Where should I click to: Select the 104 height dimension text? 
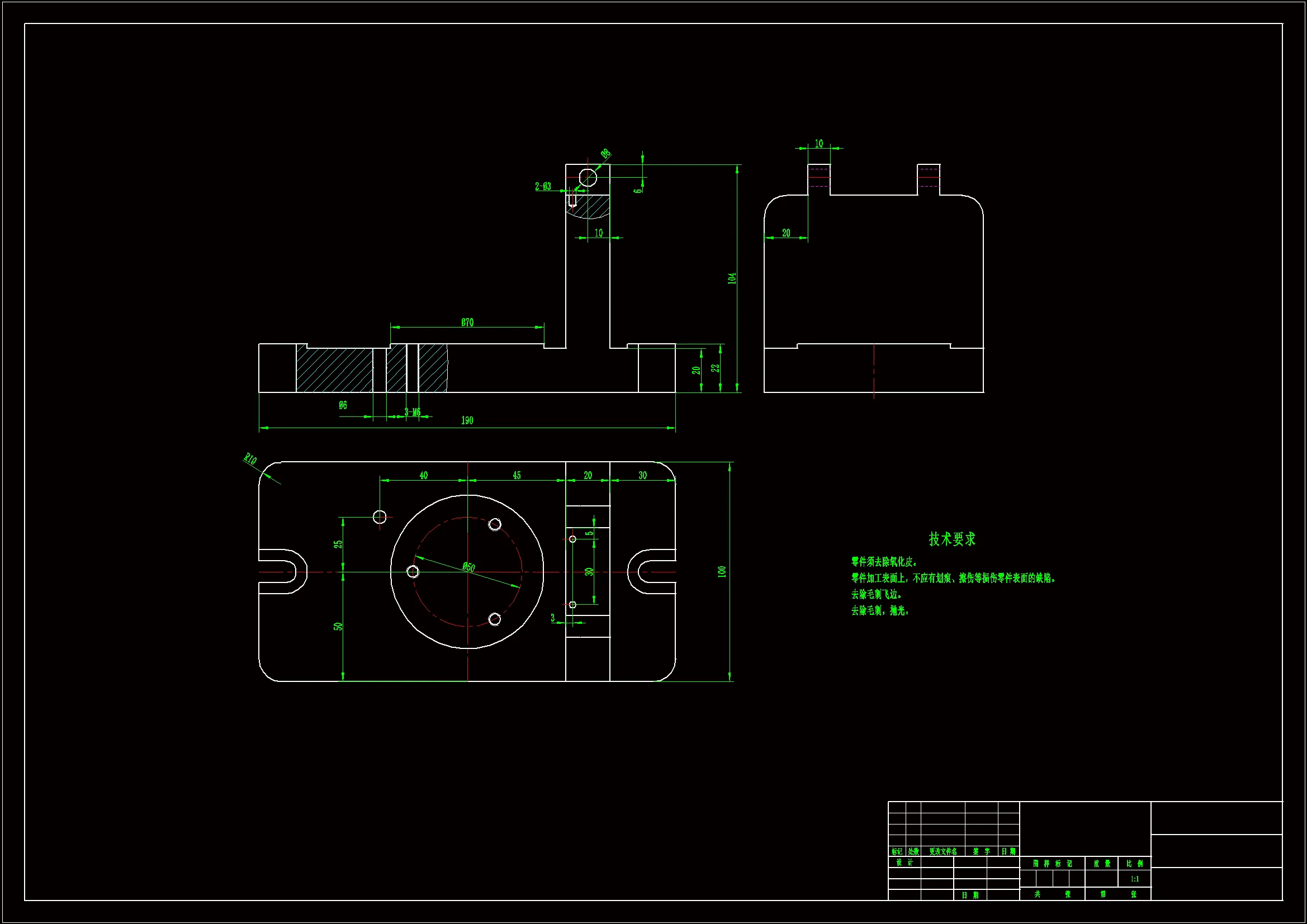click(732, 278)
